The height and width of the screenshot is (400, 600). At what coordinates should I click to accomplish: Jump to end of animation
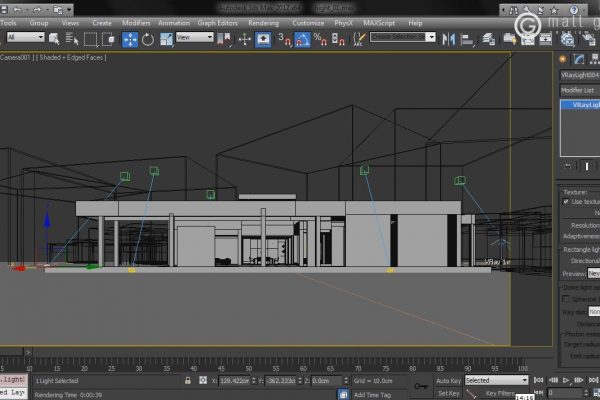[593, 380]
